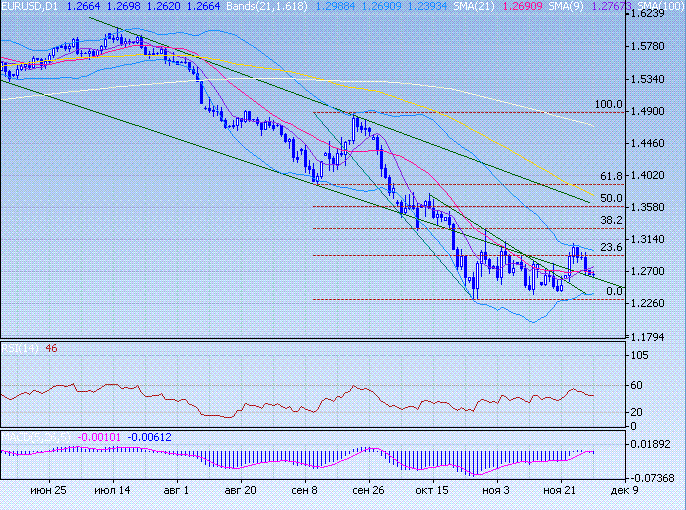Viewport: 686px width, 510px height.
Task: Select the 38.2 Fibonacci retracement label
Action: pos(612,220)
